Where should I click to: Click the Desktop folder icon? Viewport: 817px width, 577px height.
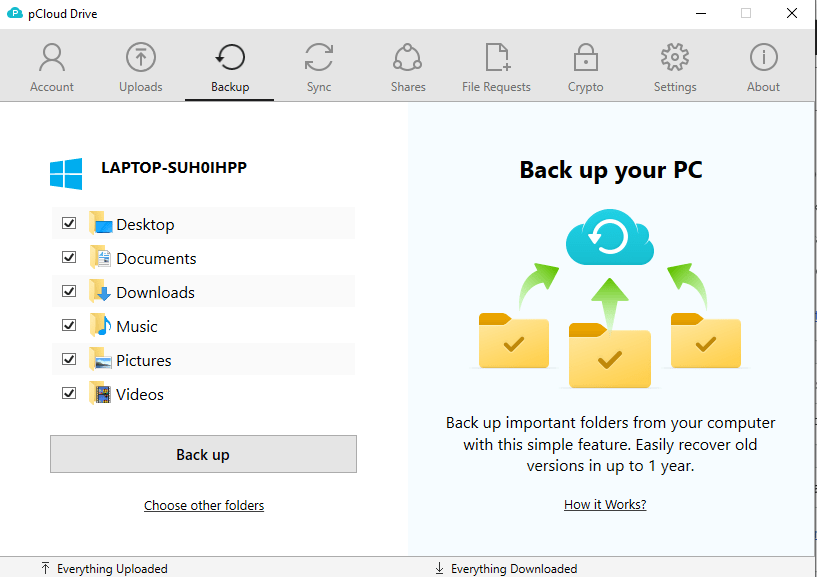(101, 224)
